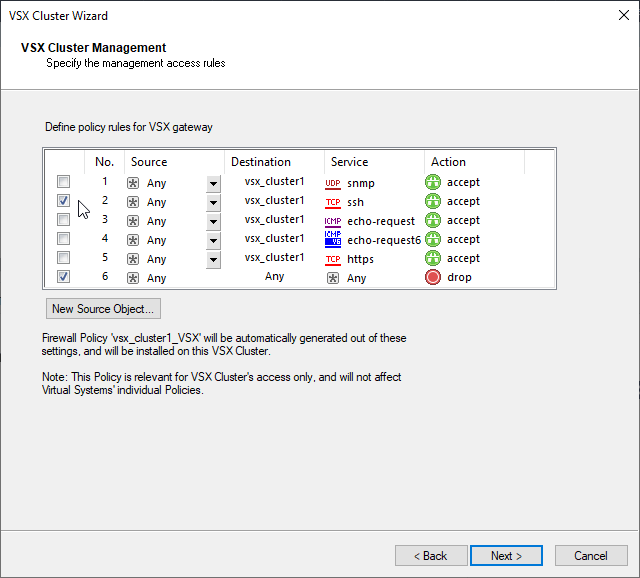The height and width of the screenshot is (578, 640).
Task: Open source dropdown for rule 4
Action: tap(213, 240)
